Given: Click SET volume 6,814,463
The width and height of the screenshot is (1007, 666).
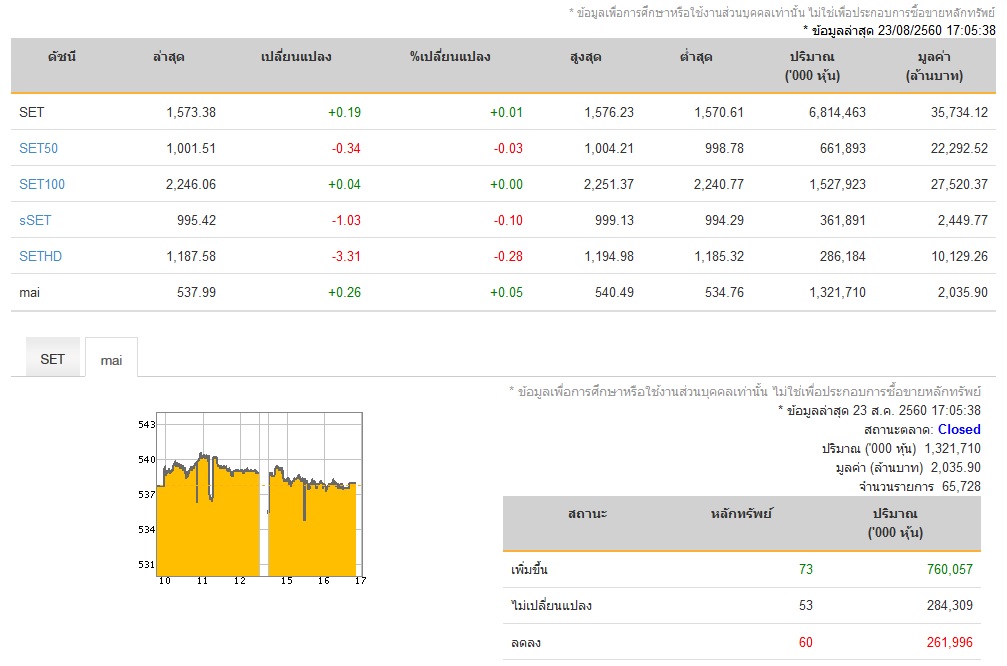Looking at the screenshot, I should point(837,112).
